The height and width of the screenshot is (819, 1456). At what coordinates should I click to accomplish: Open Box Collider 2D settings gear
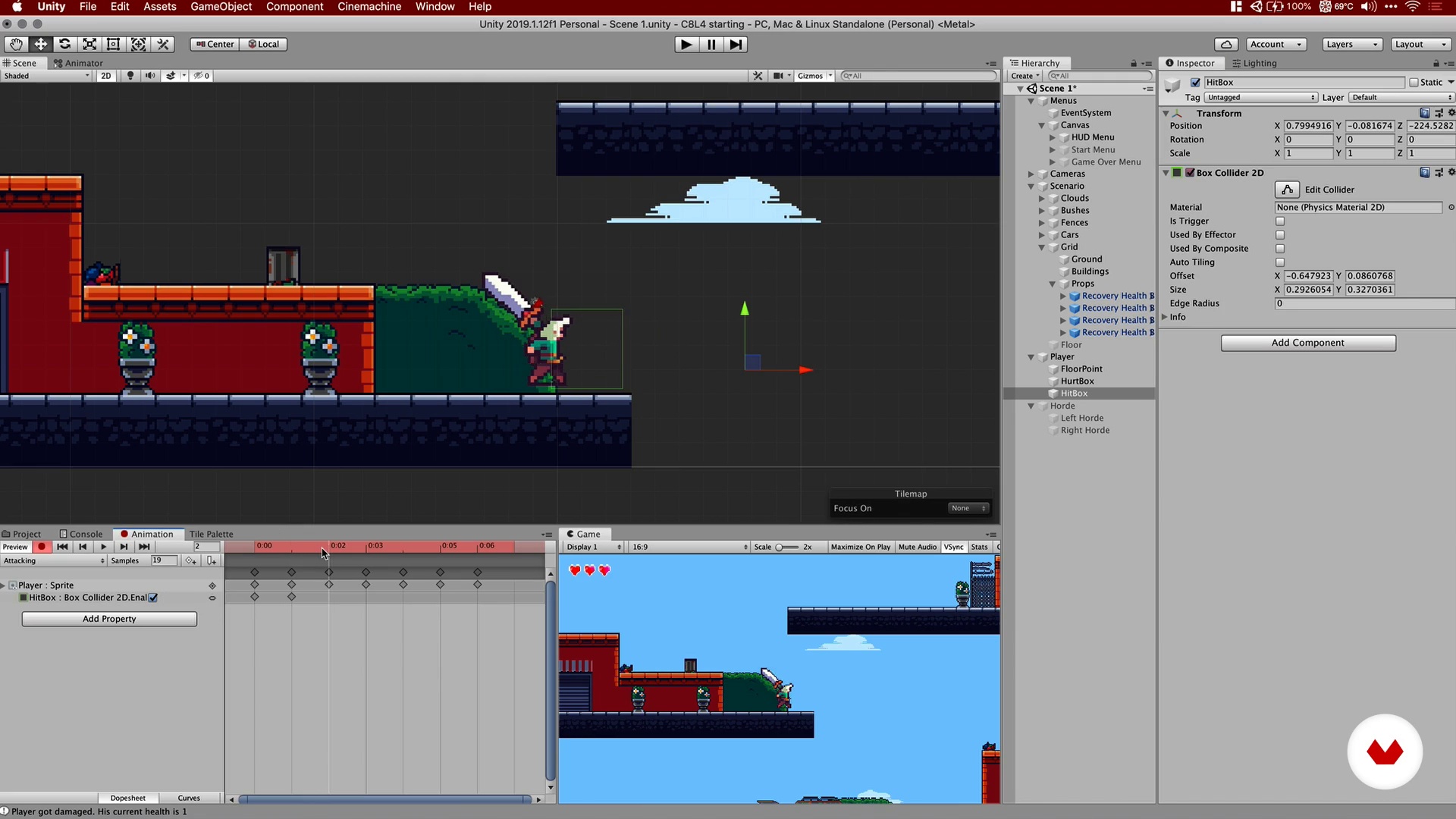1451,173
